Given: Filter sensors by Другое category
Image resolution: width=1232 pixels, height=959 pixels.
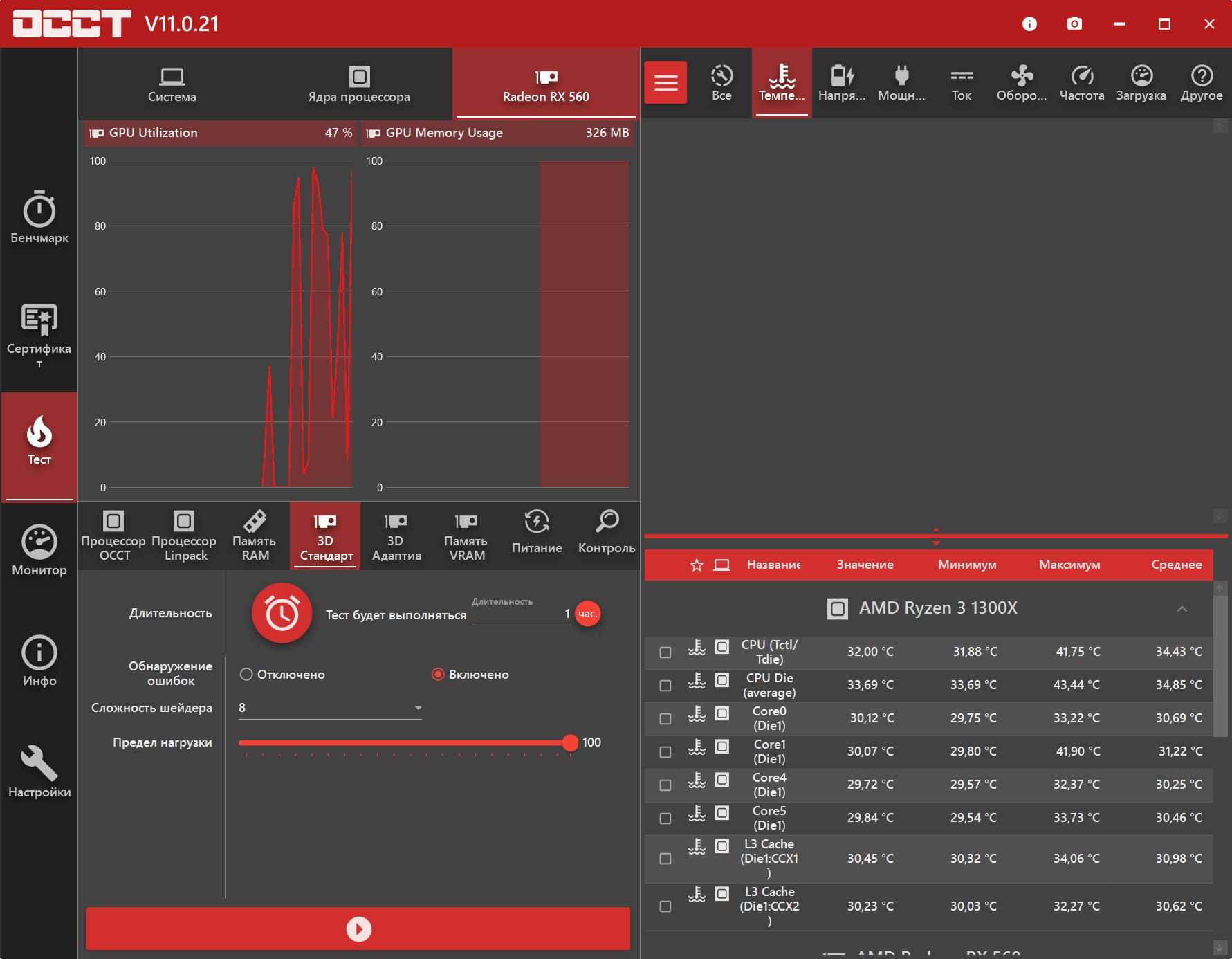Looking at the screenshot, I should (1202, 82).
